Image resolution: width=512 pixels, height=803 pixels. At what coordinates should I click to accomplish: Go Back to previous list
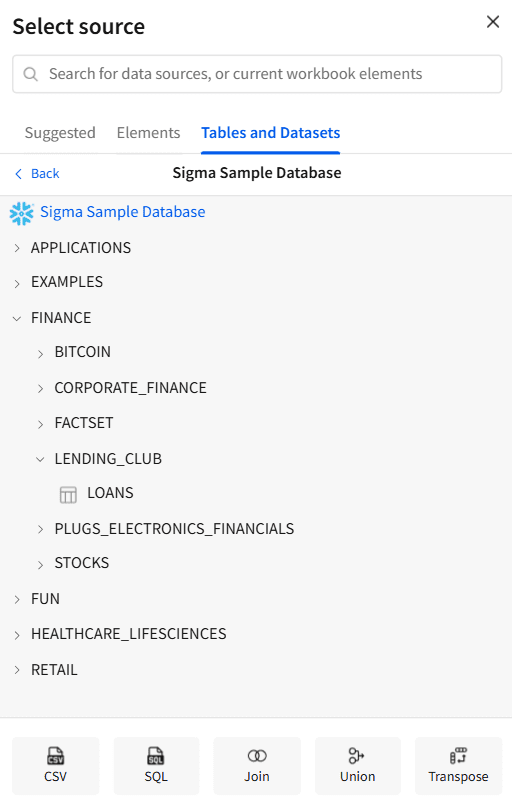coord(37,174)
